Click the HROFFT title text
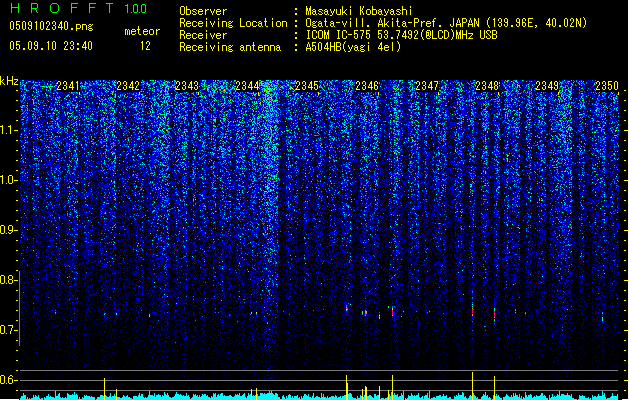629x400 pixels. click(62, 8)
